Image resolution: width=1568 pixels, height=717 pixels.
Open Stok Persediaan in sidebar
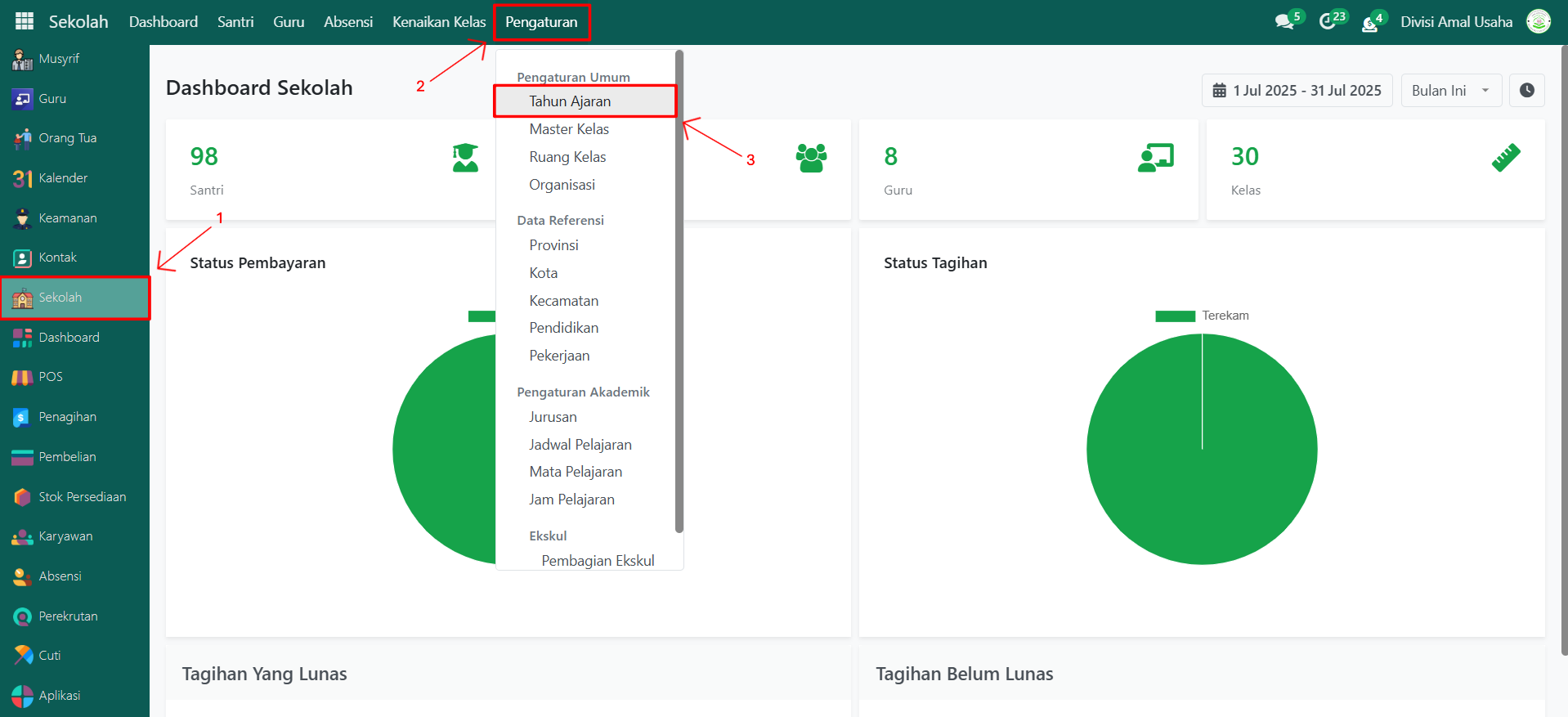[x=82, y=497]
